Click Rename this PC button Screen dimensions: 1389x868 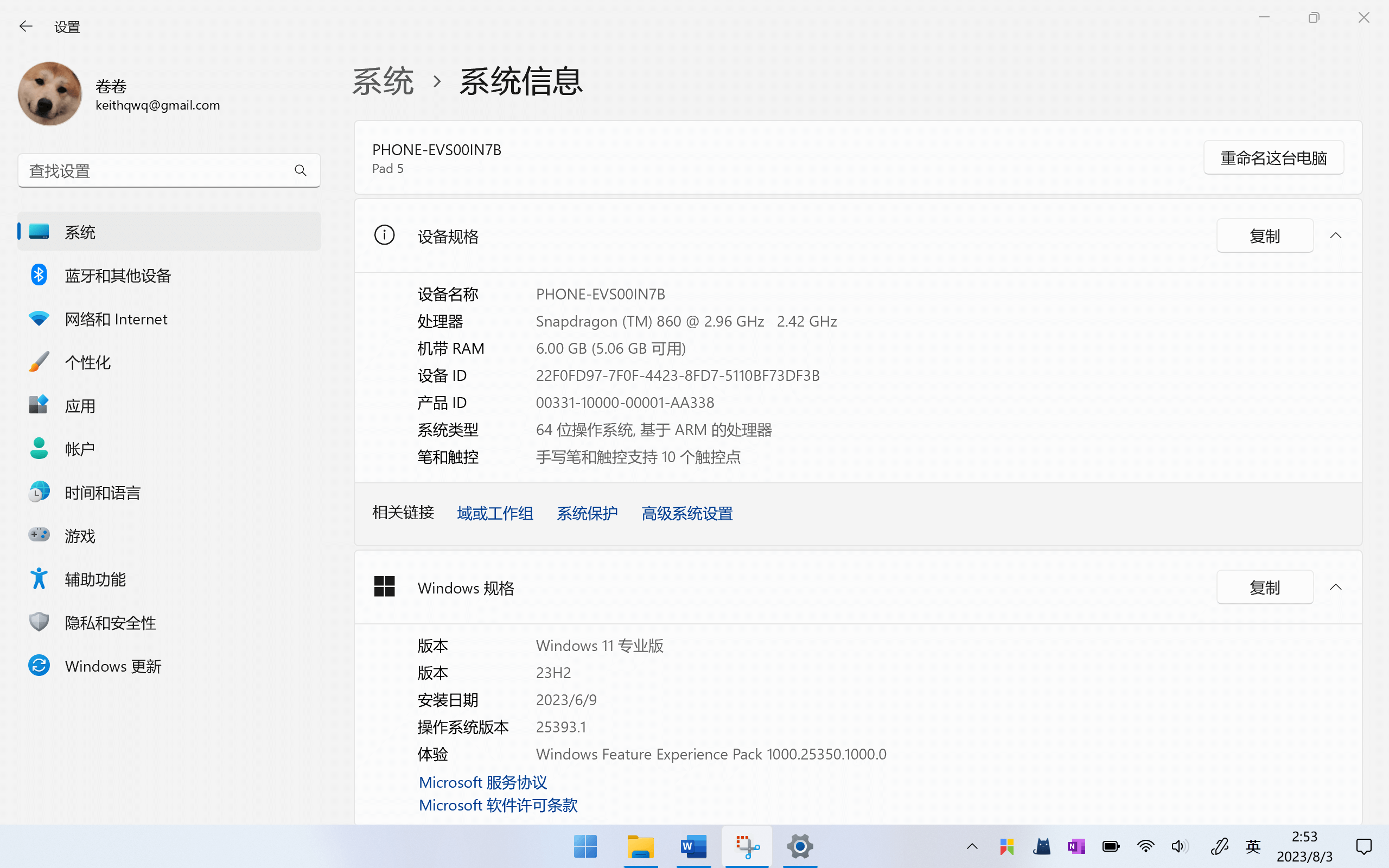point(1273,157)
